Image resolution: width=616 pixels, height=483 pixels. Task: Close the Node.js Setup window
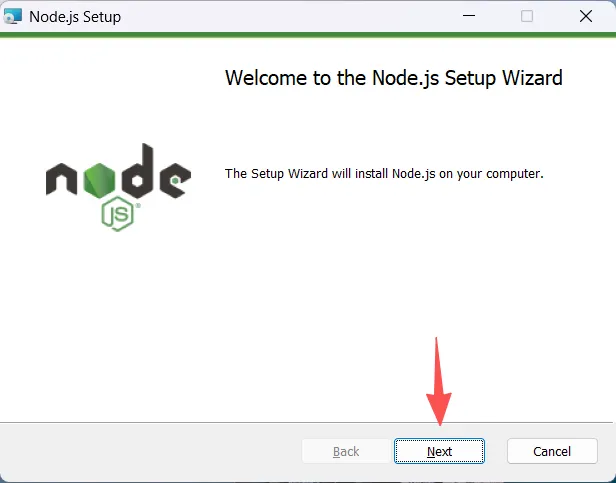586,16
